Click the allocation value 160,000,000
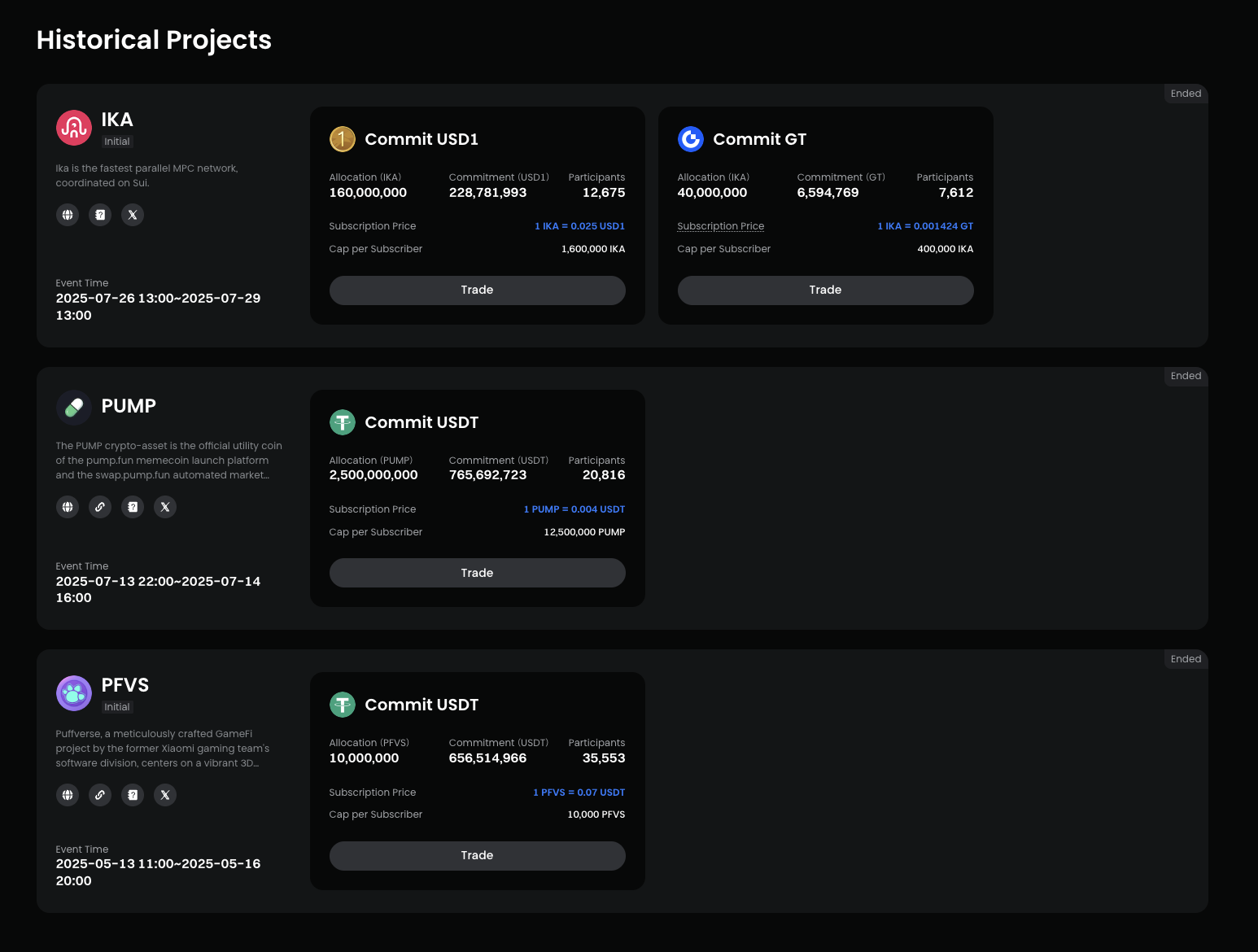1258x952 pixels. click(x=368, y=193)
